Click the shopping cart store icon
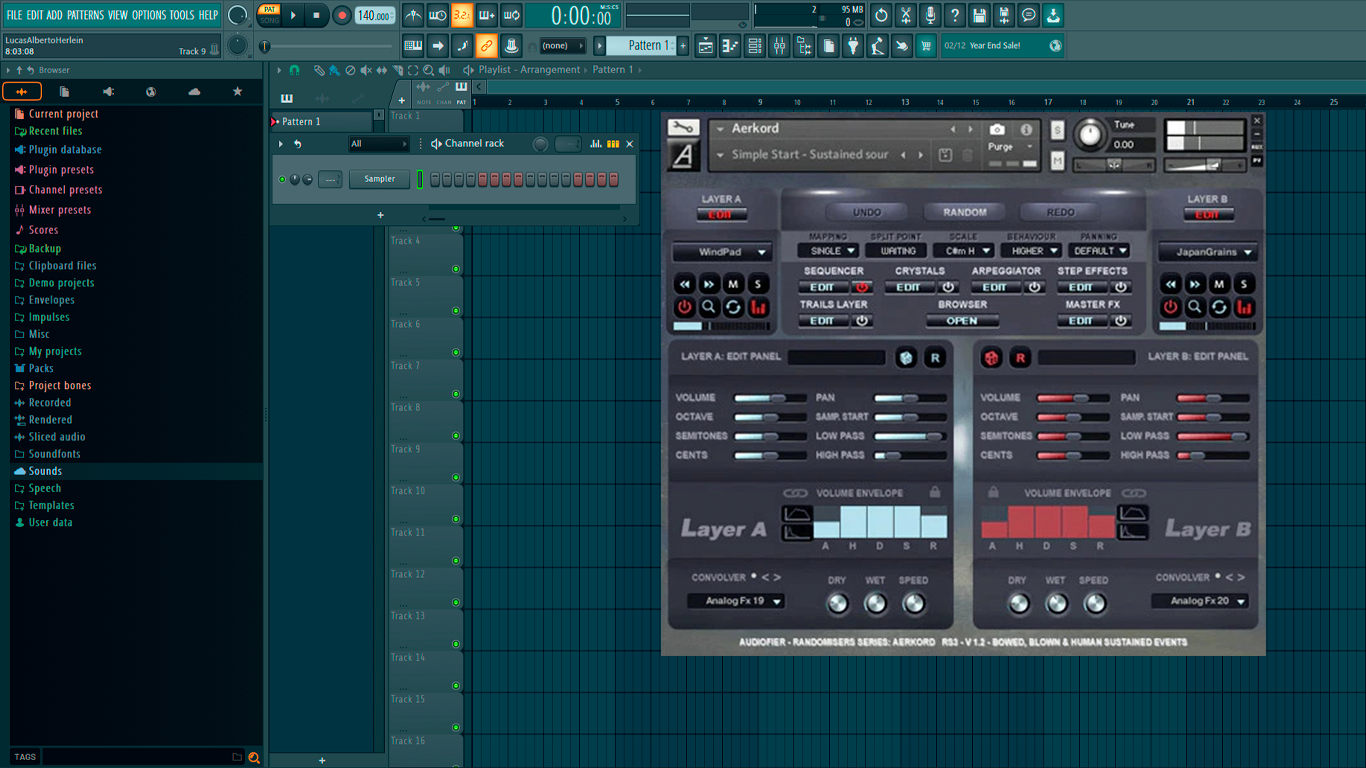The image size is (1366, 768). (926, 45)
